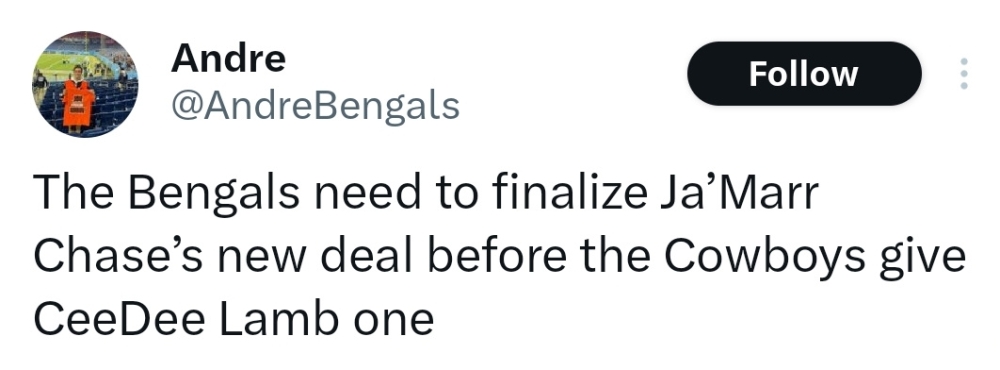The height and width of the screenshot is (370, 1000).
Task: Select the word Bengals in the tweet
Action: 214,194
